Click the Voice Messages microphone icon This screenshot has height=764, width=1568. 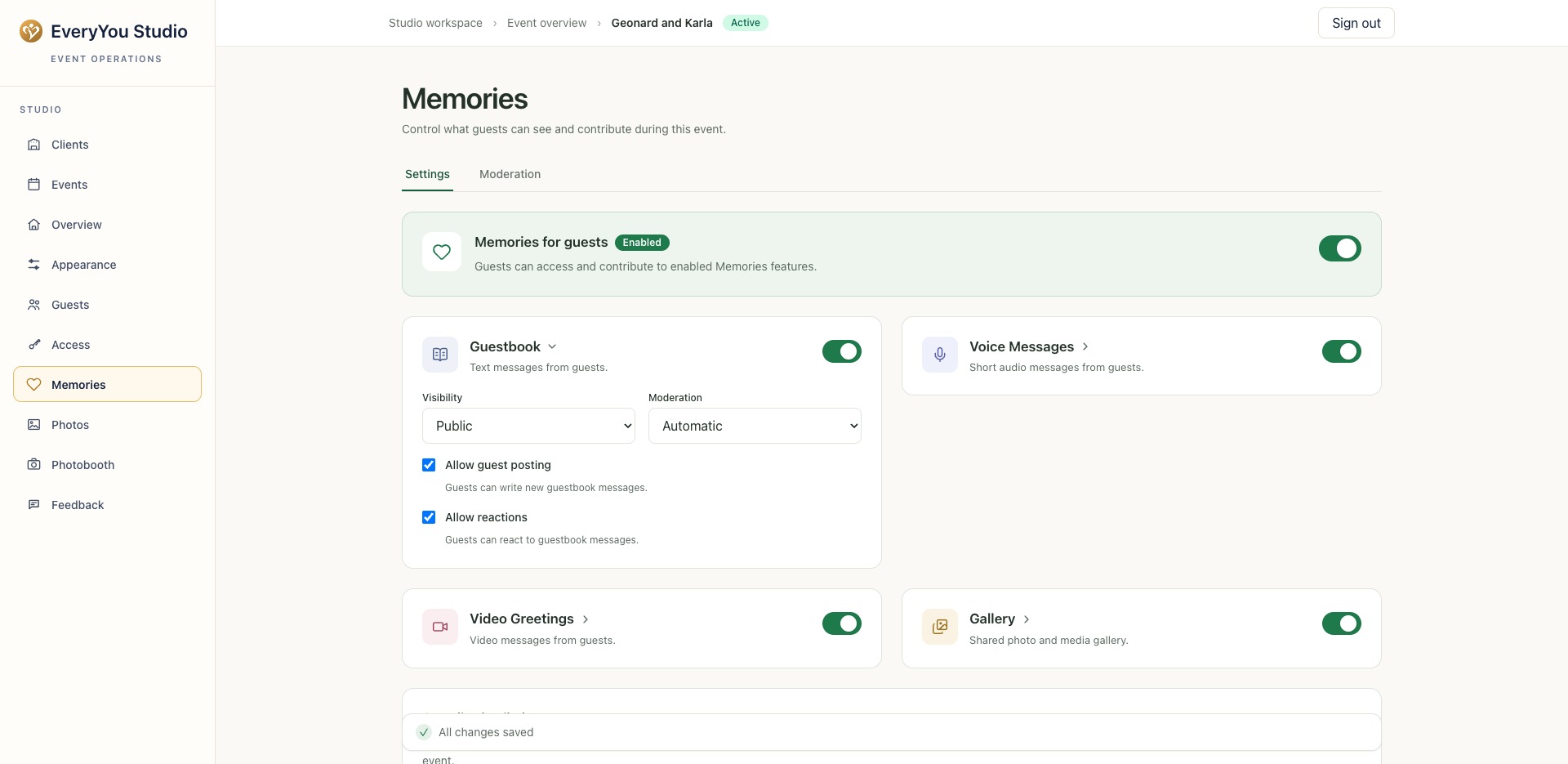point(940,355)
